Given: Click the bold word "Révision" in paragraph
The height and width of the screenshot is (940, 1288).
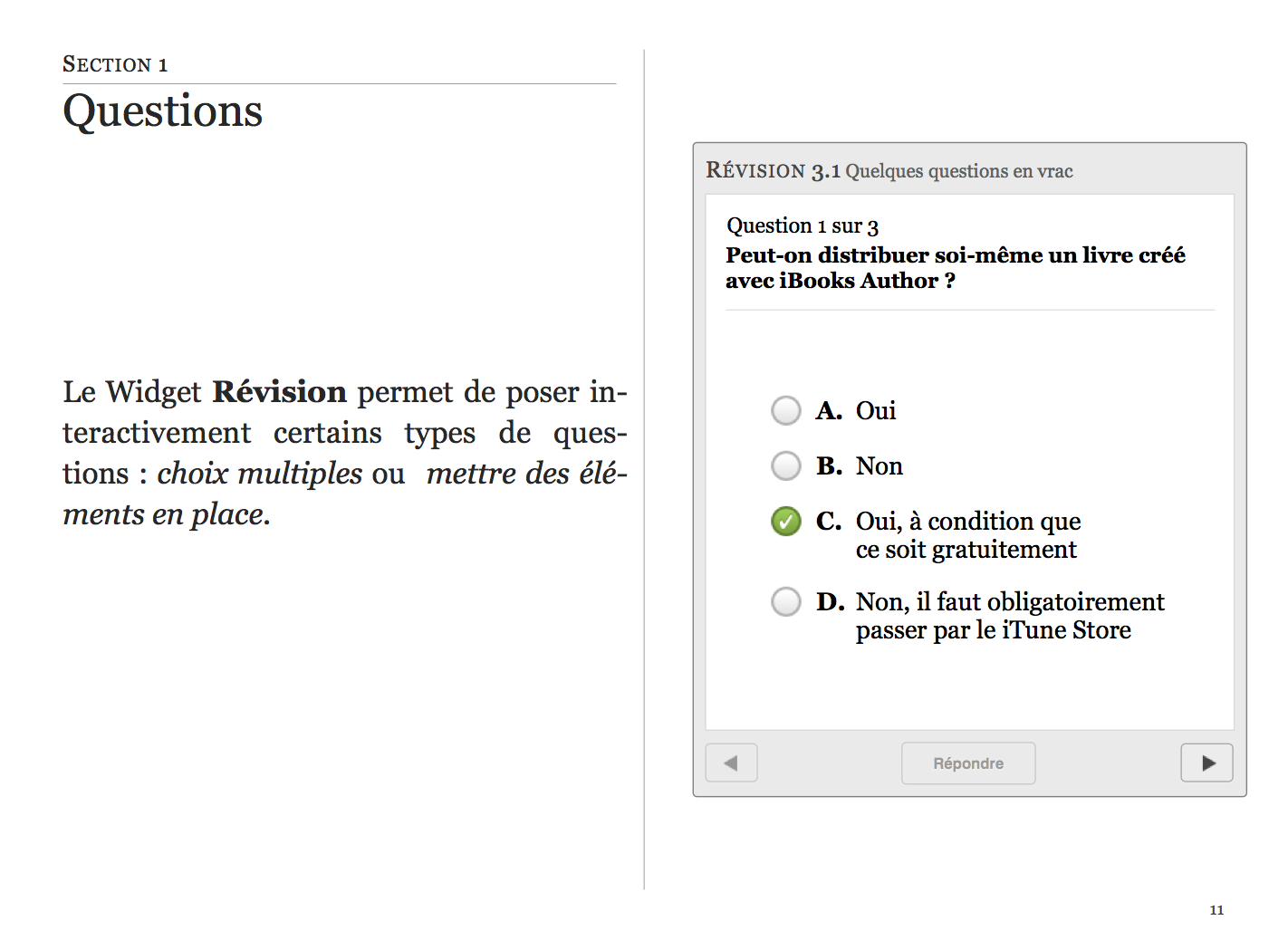Looking at the screenshot, I should coord(279,392).
